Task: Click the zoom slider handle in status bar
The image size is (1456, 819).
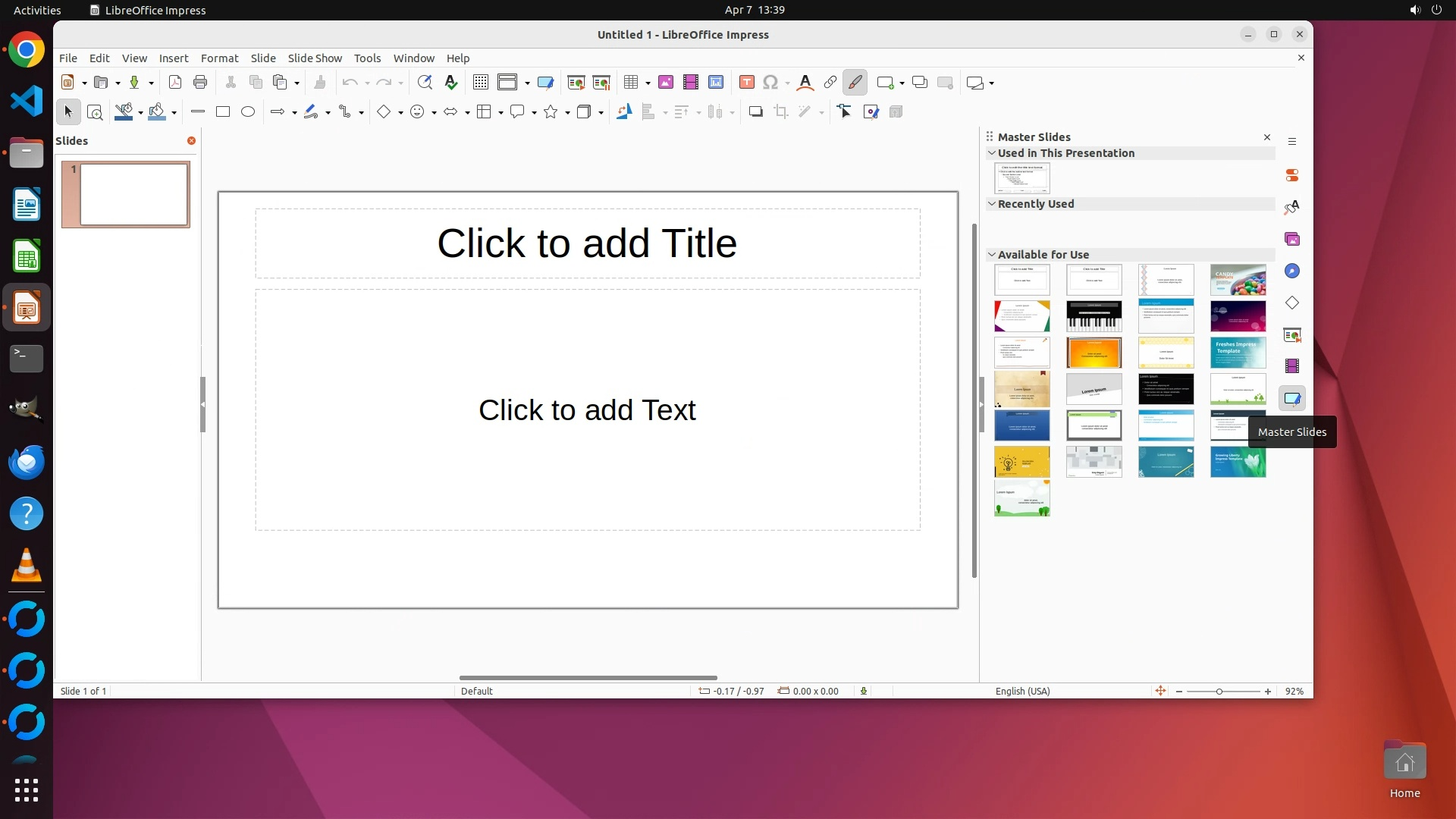Action: [1219, 691]
